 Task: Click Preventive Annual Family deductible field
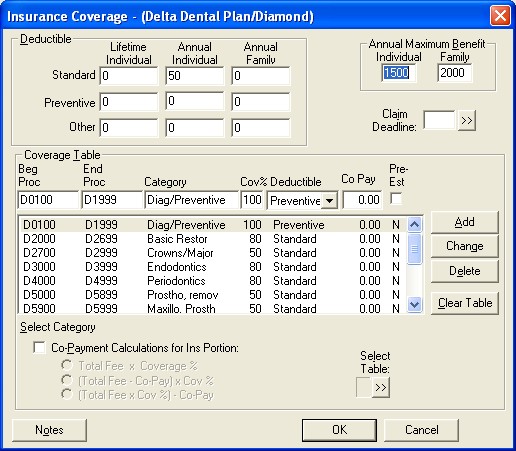[x=261, y=101]
